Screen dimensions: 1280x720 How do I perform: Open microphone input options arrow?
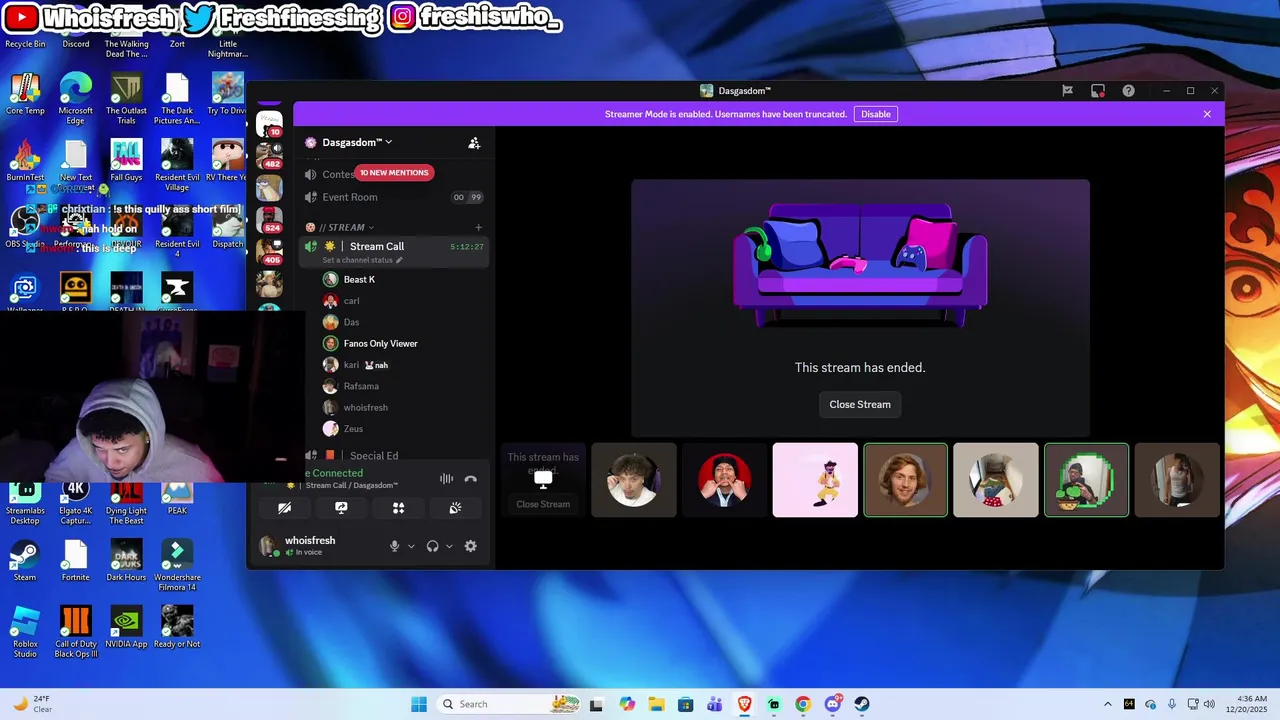pyautogui.click(x=411, y=546)
